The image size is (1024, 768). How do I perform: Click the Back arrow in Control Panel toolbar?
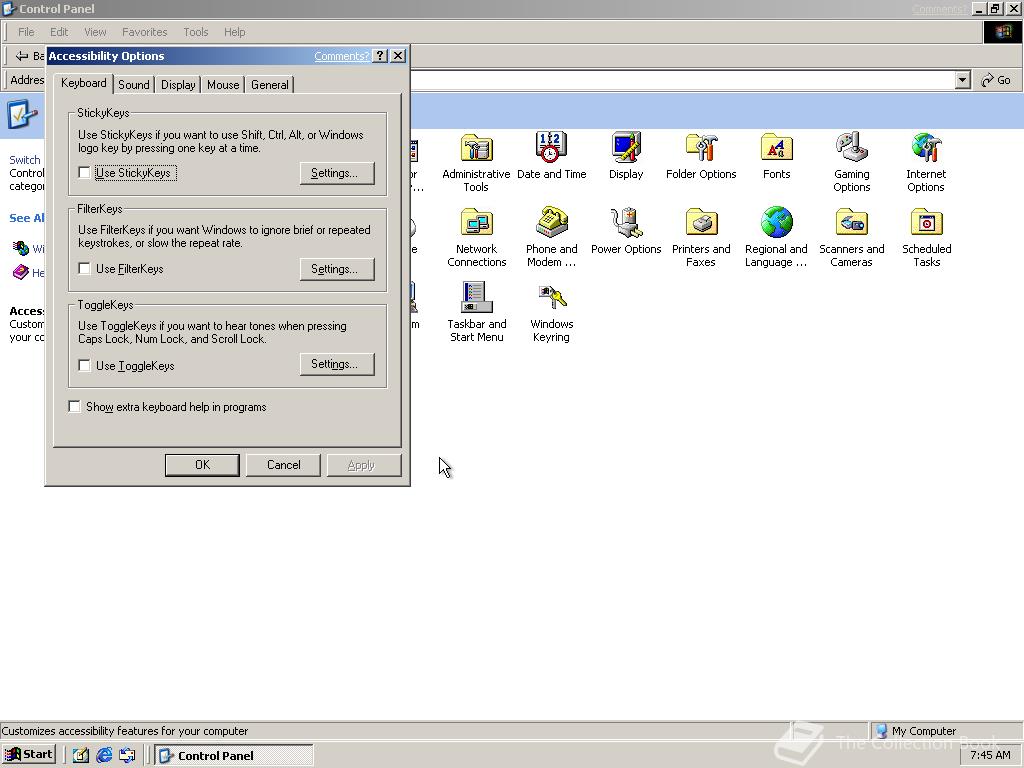[22, 56]
